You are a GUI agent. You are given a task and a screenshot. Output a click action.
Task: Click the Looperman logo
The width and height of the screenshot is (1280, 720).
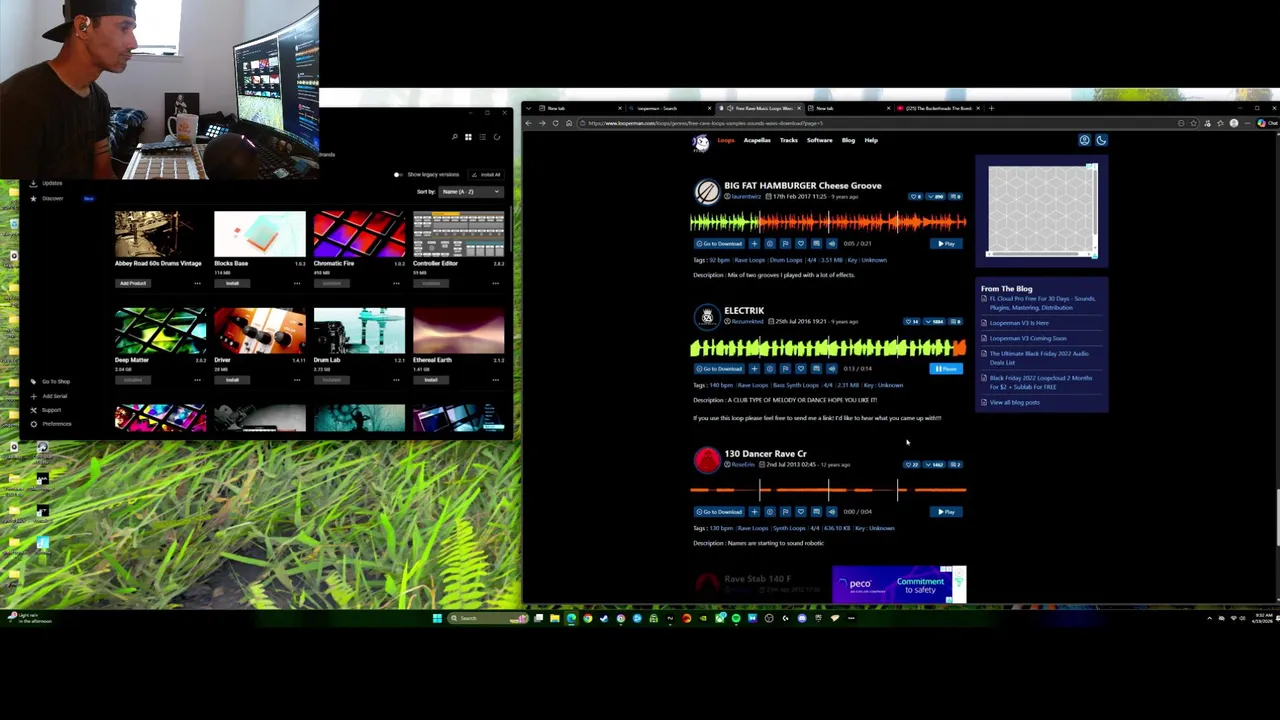(x=701, y=142)
